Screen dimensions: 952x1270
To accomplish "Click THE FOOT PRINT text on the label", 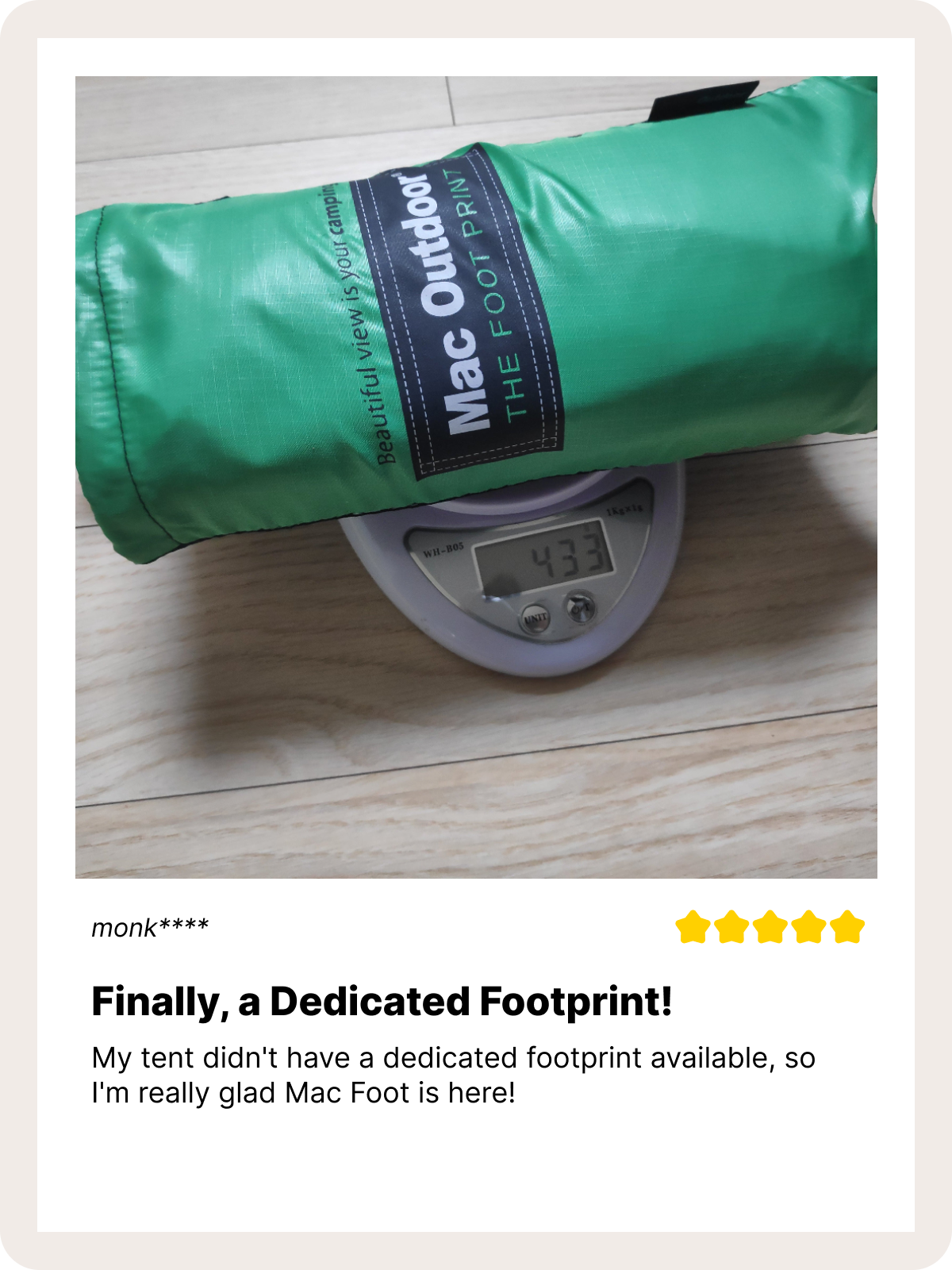I will (494, 294).
